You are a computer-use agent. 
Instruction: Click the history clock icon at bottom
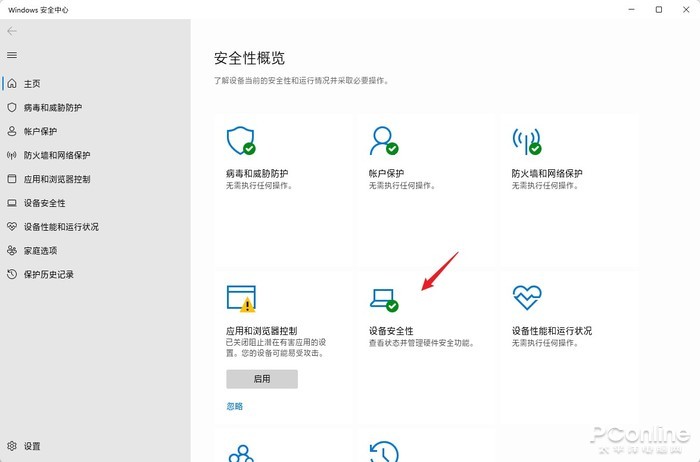coord(384,452)
